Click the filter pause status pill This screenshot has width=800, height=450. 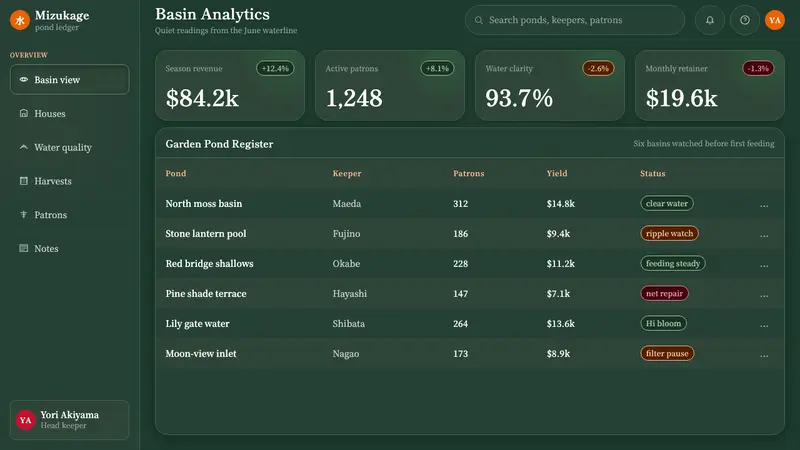(x=667, y=353)
